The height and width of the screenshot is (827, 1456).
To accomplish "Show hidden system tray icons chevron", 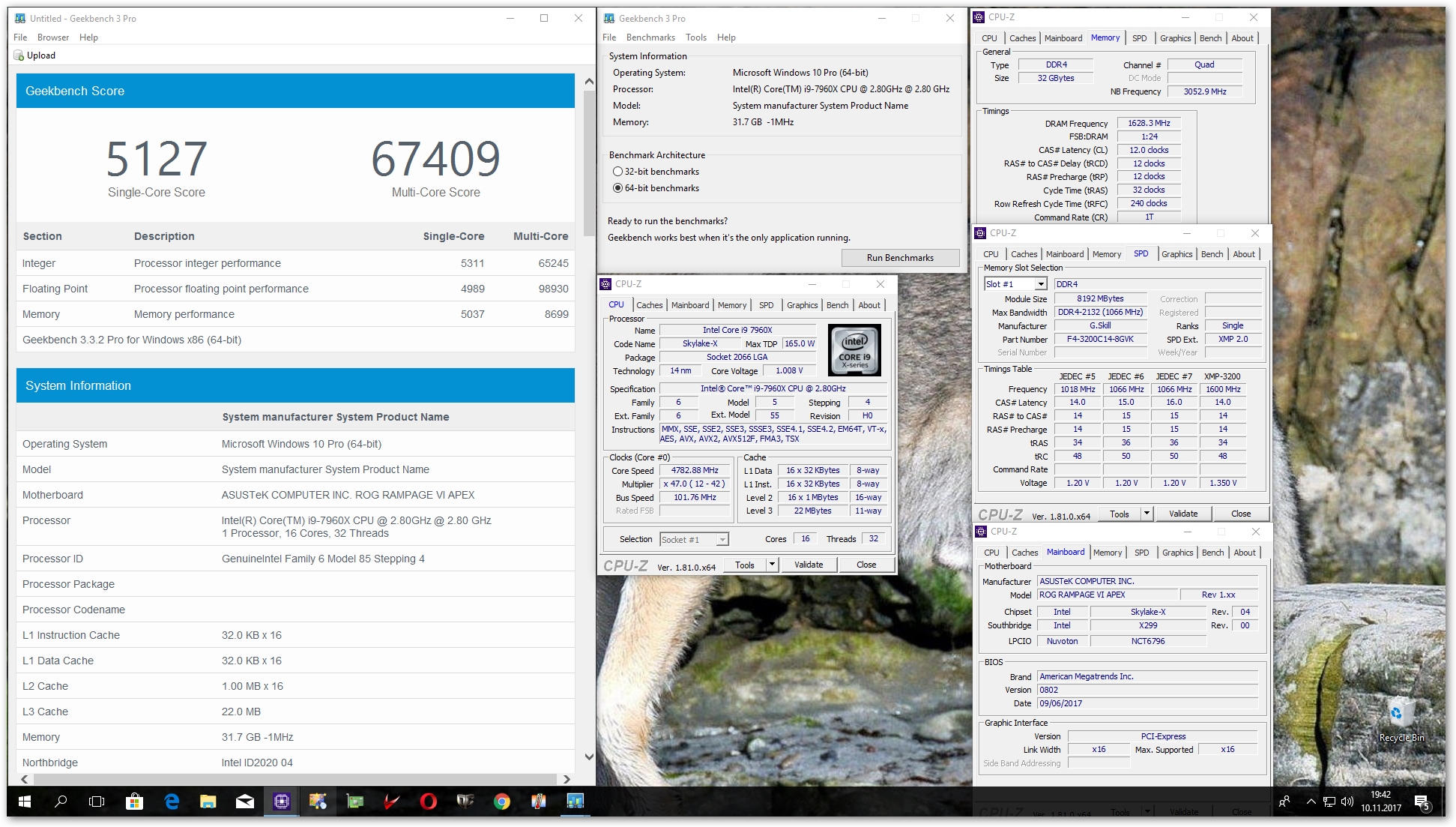I will click(x=1311, y=802).
